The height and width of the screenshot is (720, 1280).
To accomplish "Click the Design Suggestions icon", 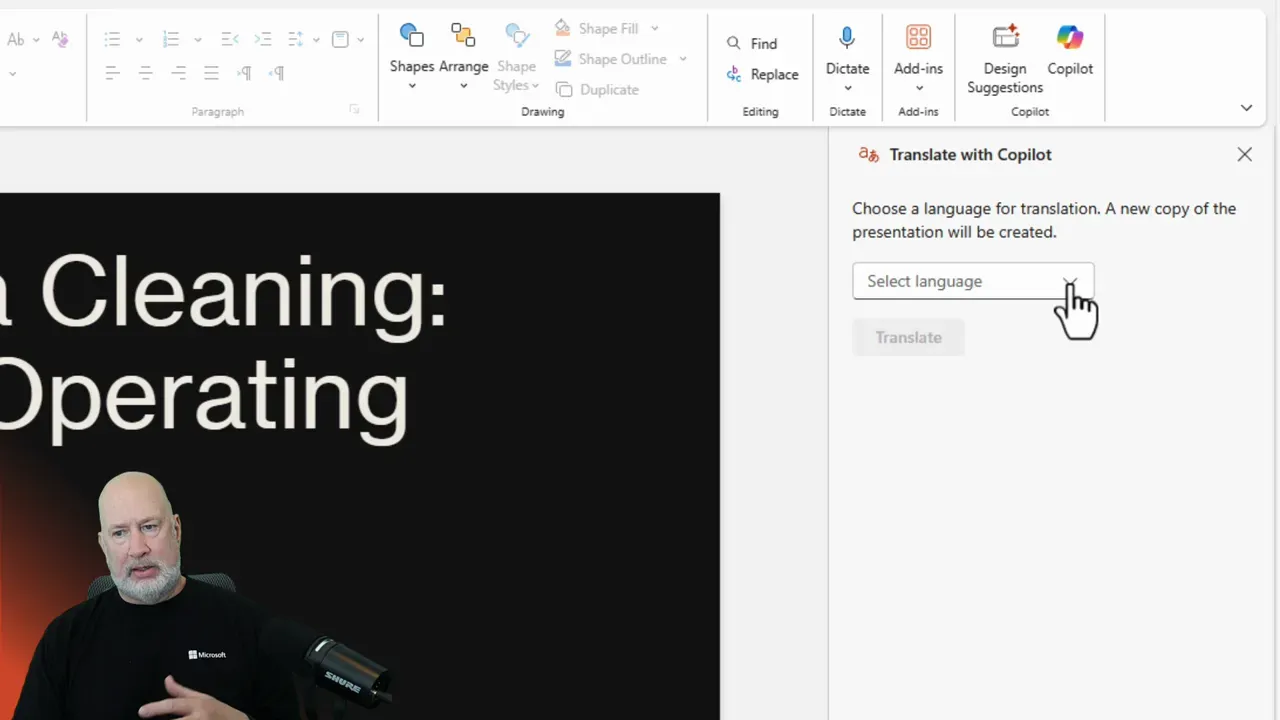I will coord(1004,37).
